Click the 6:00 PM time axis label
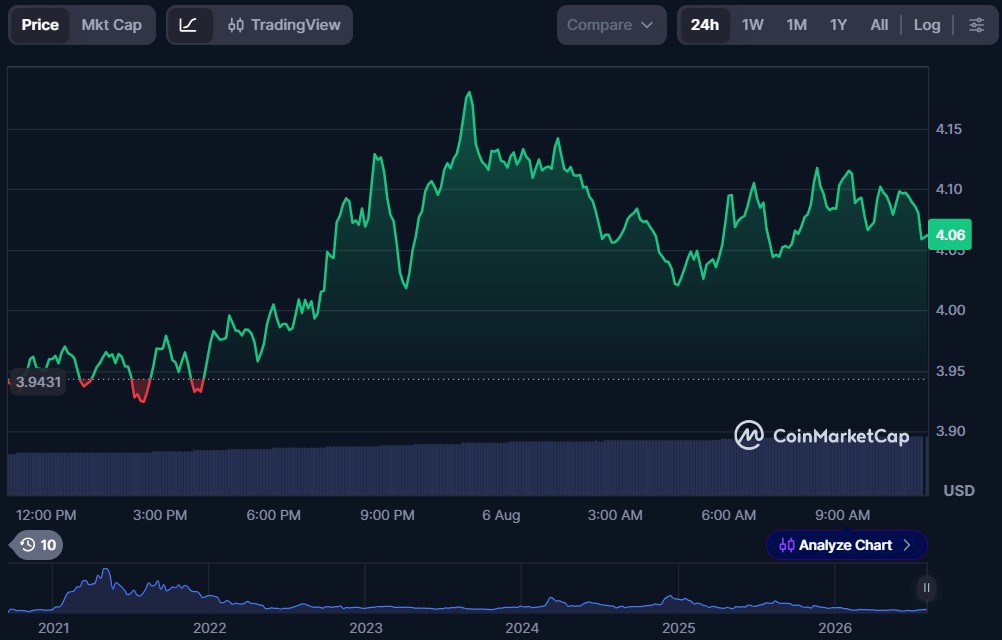Viewport: 1002px width, 640px height. point(274,515)
